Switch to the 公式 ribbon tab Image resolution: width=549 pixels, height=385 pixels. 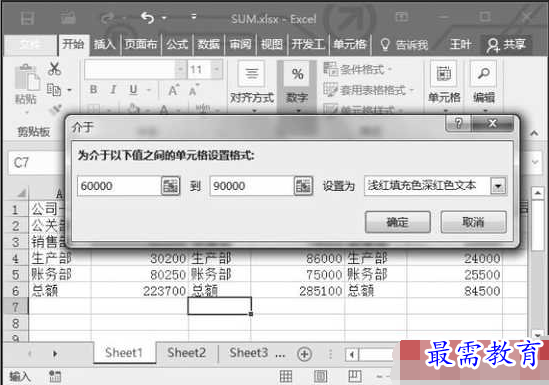pyautogui.click(x=177, y=44)
